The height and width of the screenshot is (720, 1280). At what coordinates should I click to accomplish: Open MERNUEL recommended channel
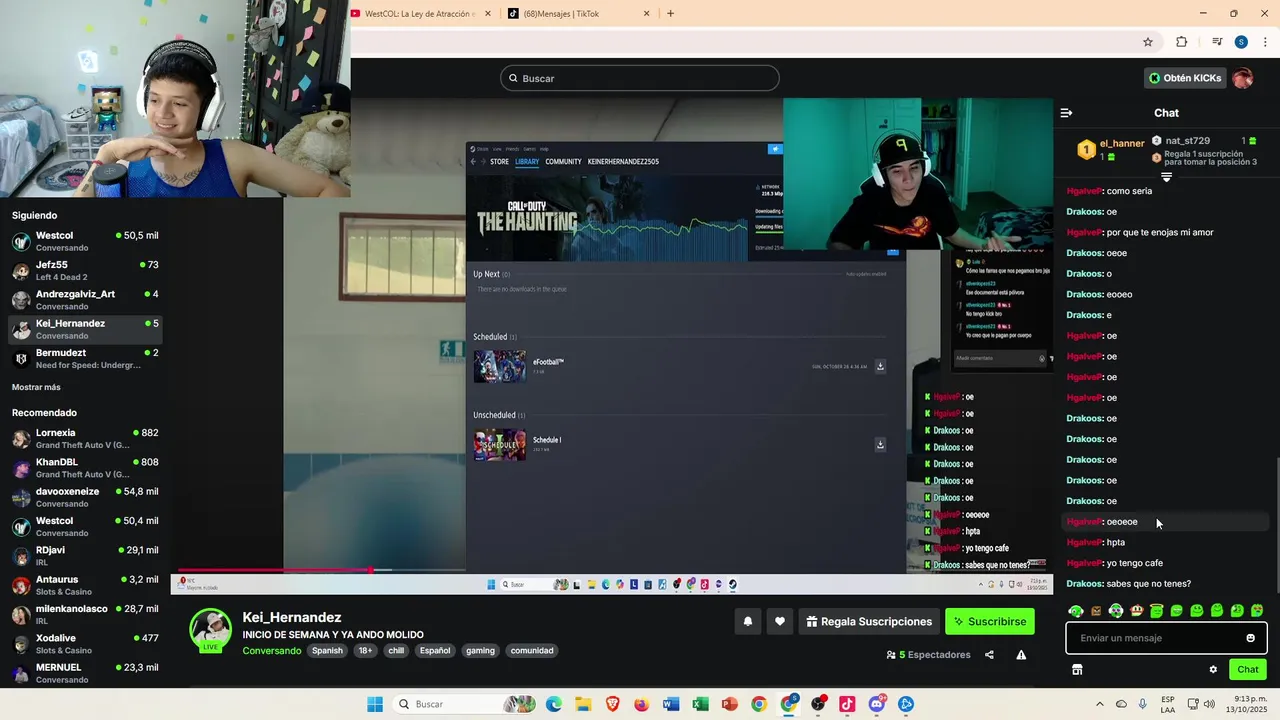click(85, 673)
